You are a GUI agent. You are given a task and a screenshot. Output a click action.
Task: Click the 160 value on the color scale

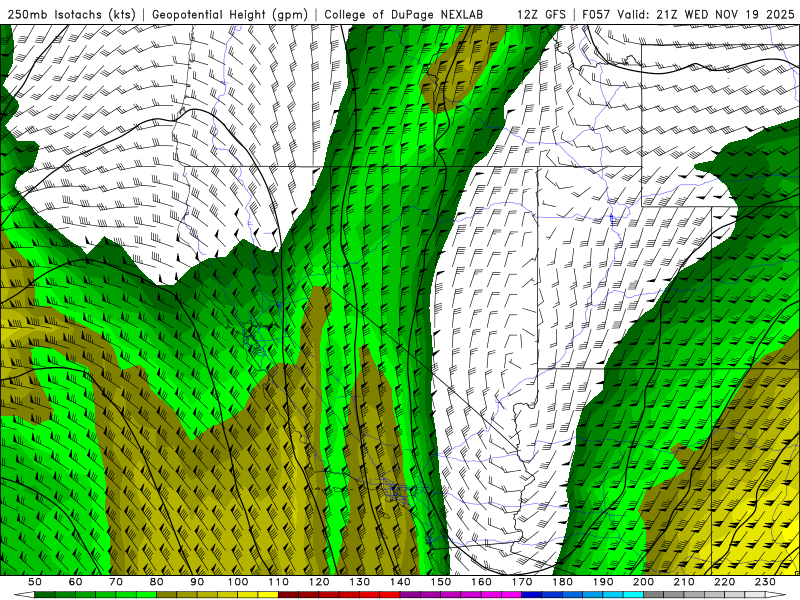(x=481, y=582)
